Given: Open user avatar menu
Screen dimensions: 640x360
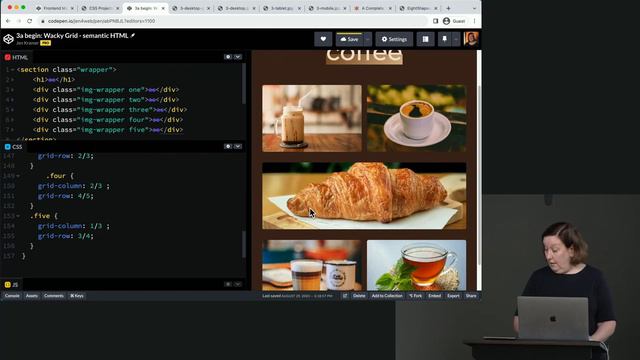Looking at the screenshot, I should point(471,39).
